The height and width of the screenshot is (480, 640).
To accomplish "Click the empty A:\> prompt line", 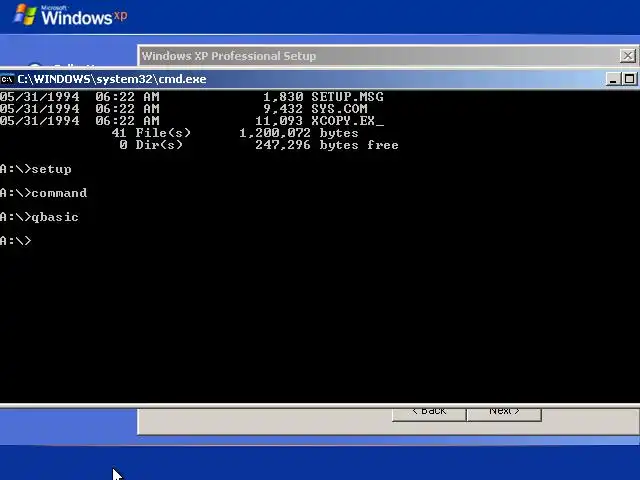I will tap(16, 240).
